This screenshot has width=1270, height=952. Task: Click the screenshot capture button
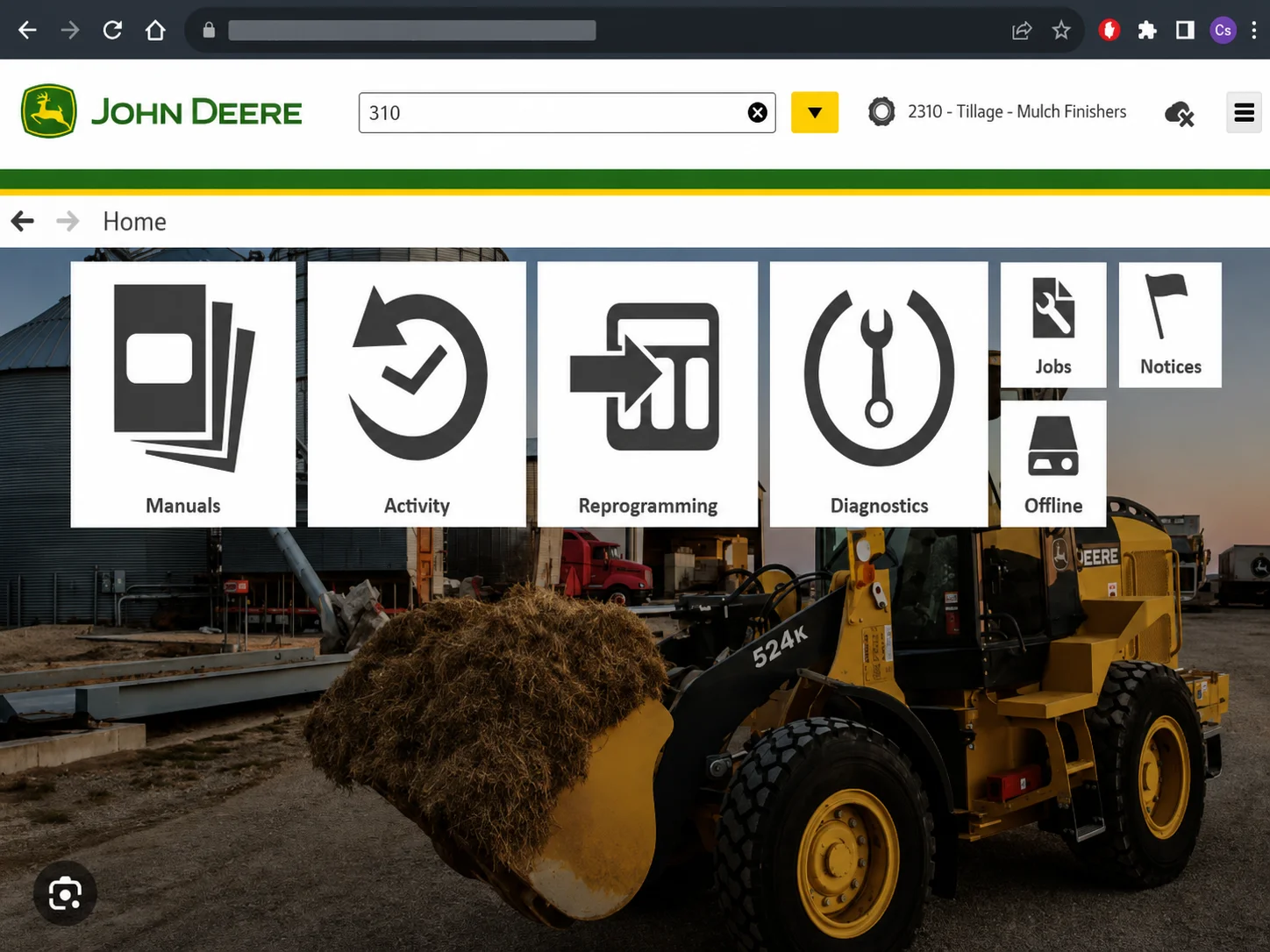point(65,894)
